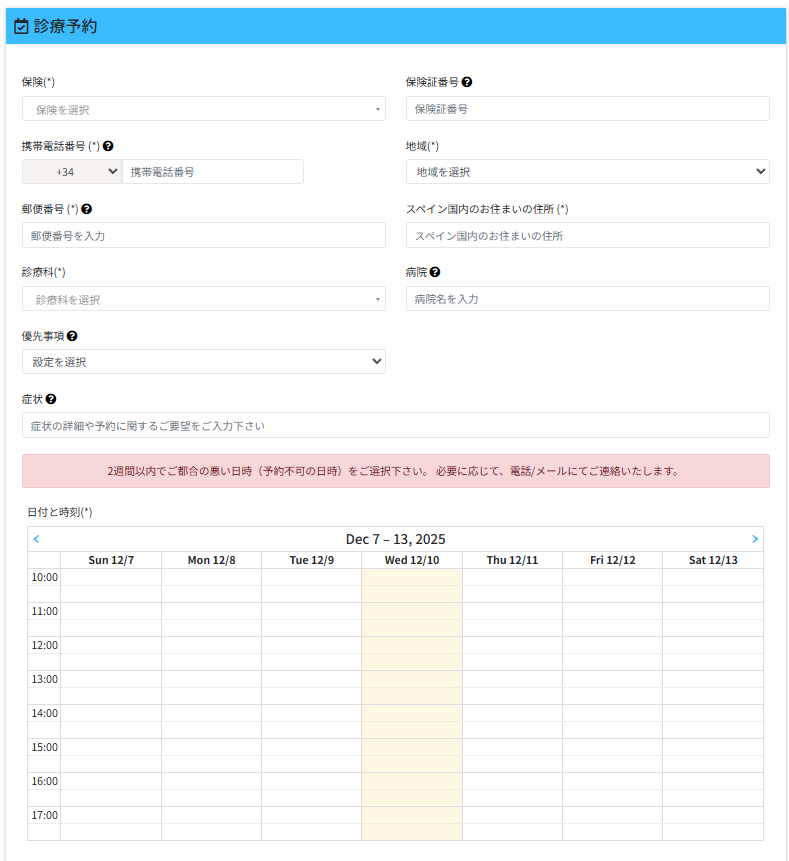The image size is (789, 861).
Task: Open the +34 country code dropdown
Action: [x=72, y=172]
